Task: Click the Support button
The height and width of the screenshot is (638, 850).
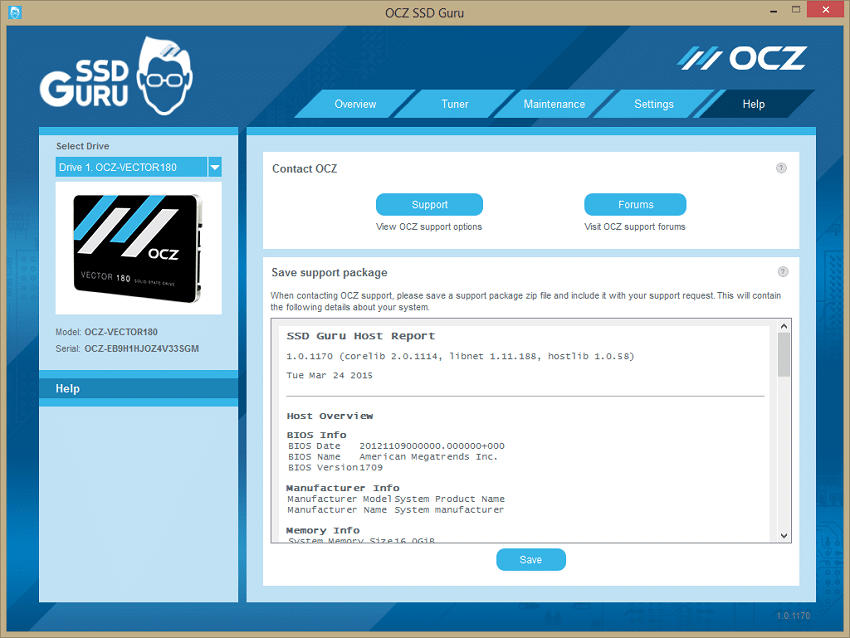Action: (x=429, y=204)
